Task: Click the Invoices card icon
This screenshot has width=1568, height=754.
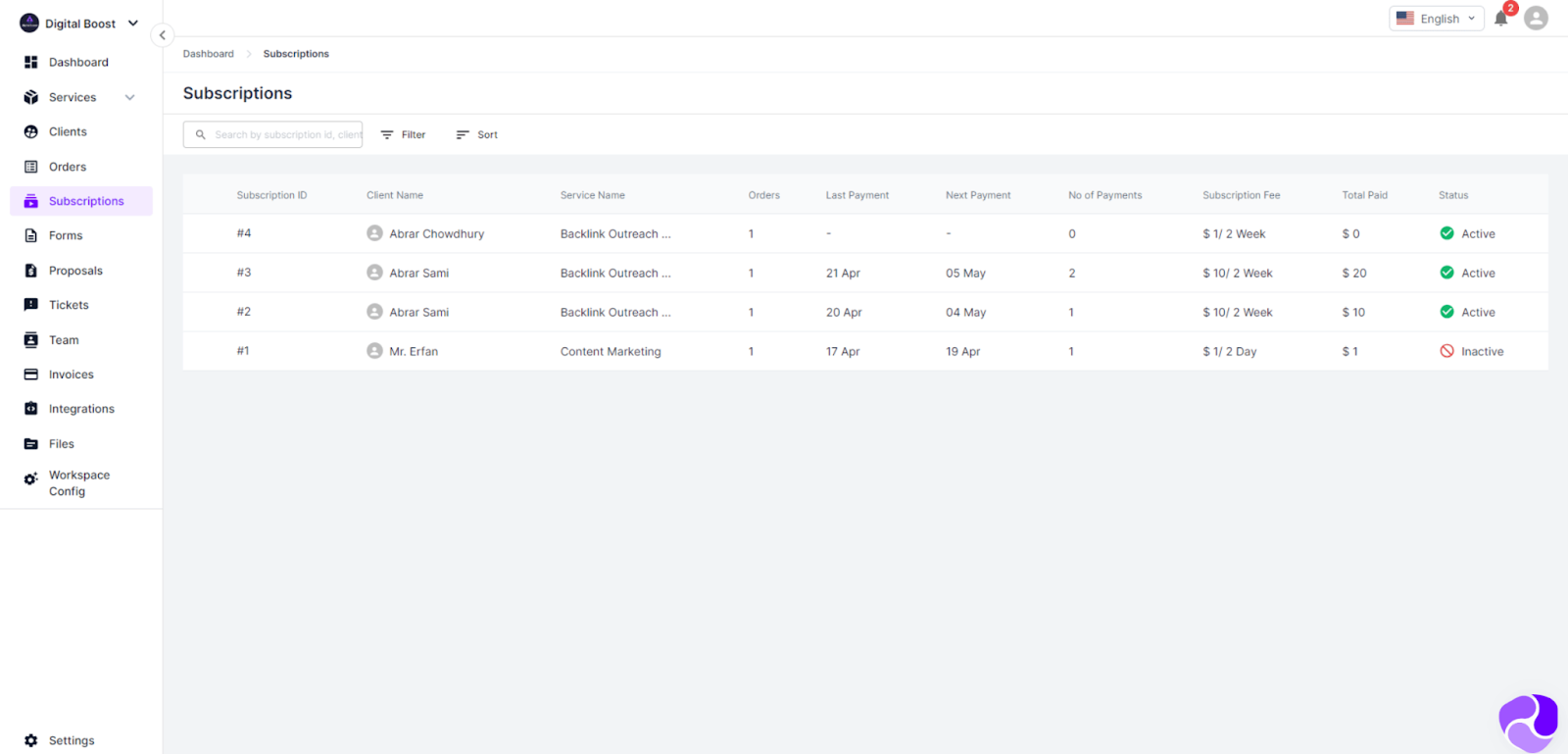Action: tap(30, 375)
